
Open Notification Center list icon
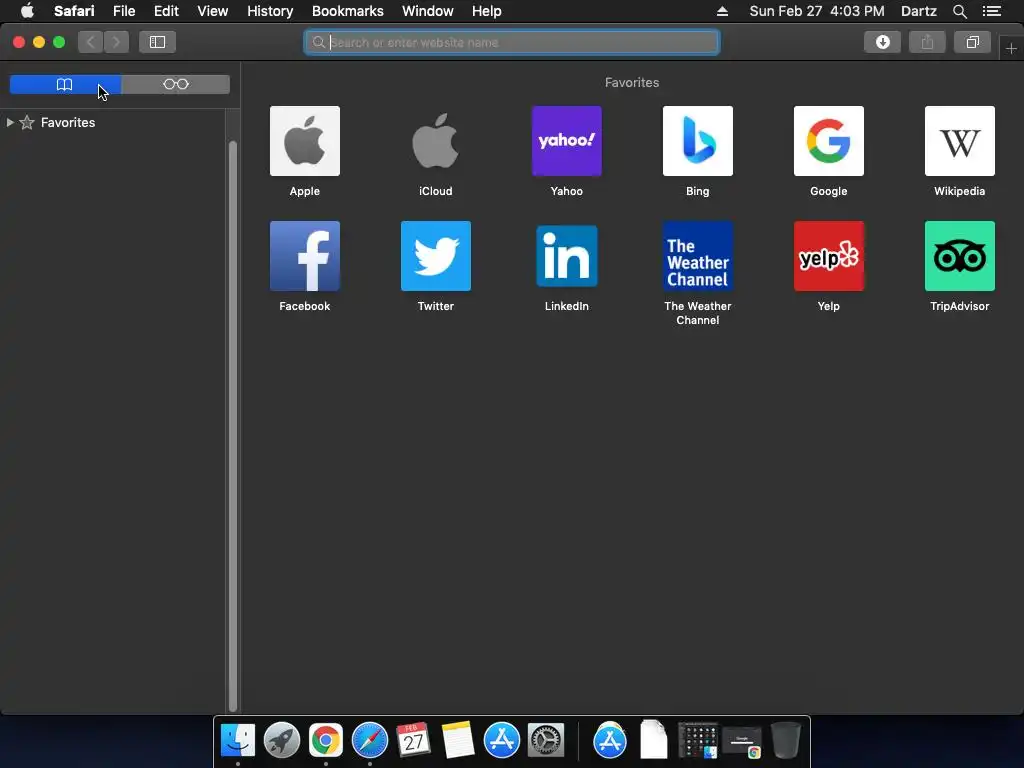(992, 11)
